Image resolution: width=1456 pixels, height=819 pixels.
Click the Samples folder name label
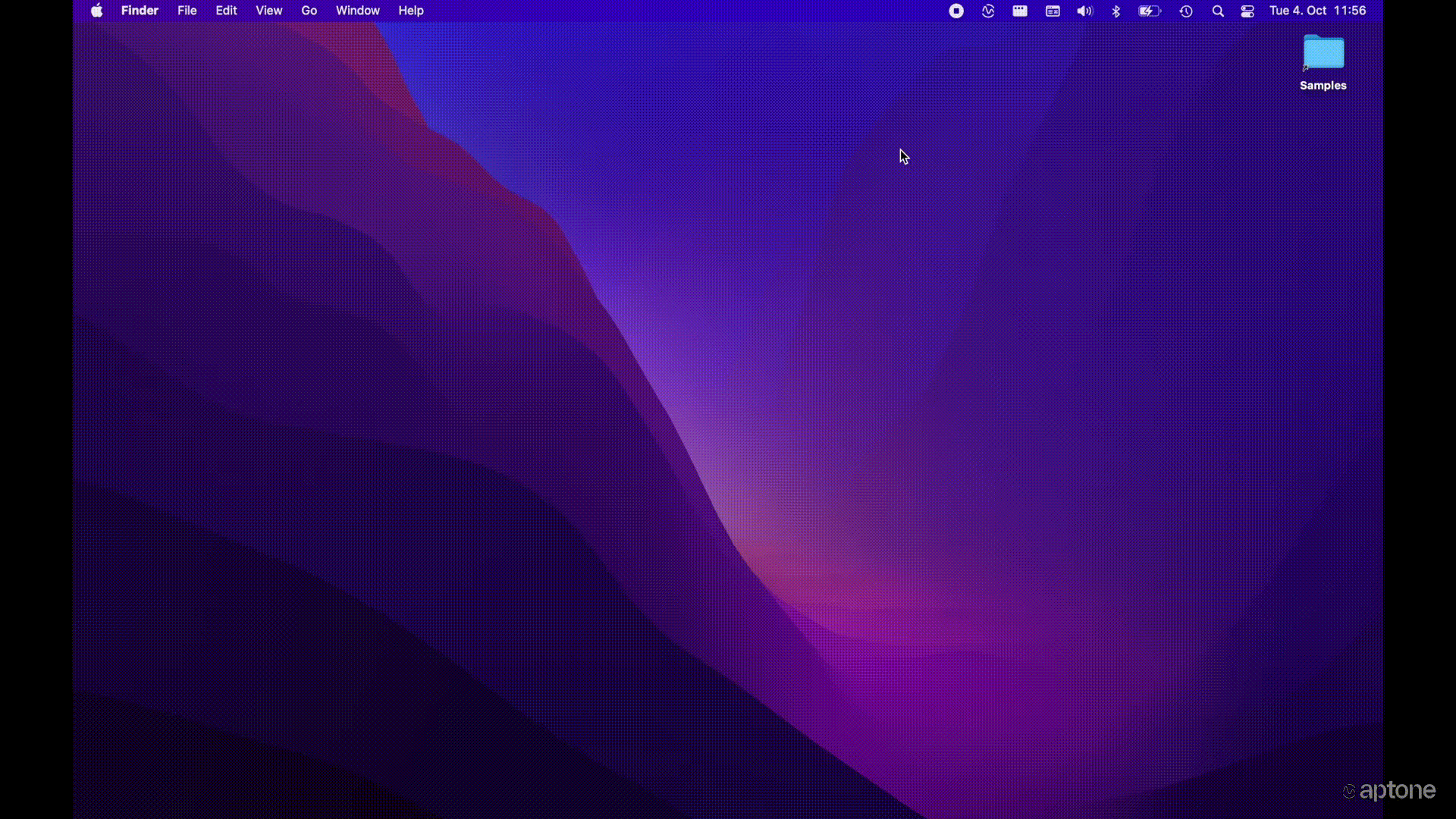tap(1323, 86)
